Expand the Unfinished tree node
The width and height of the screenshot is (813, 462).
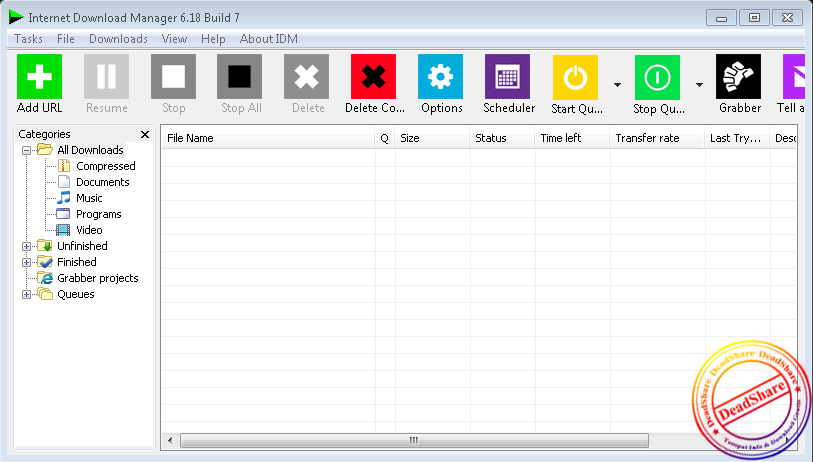[x=26, y=246]
